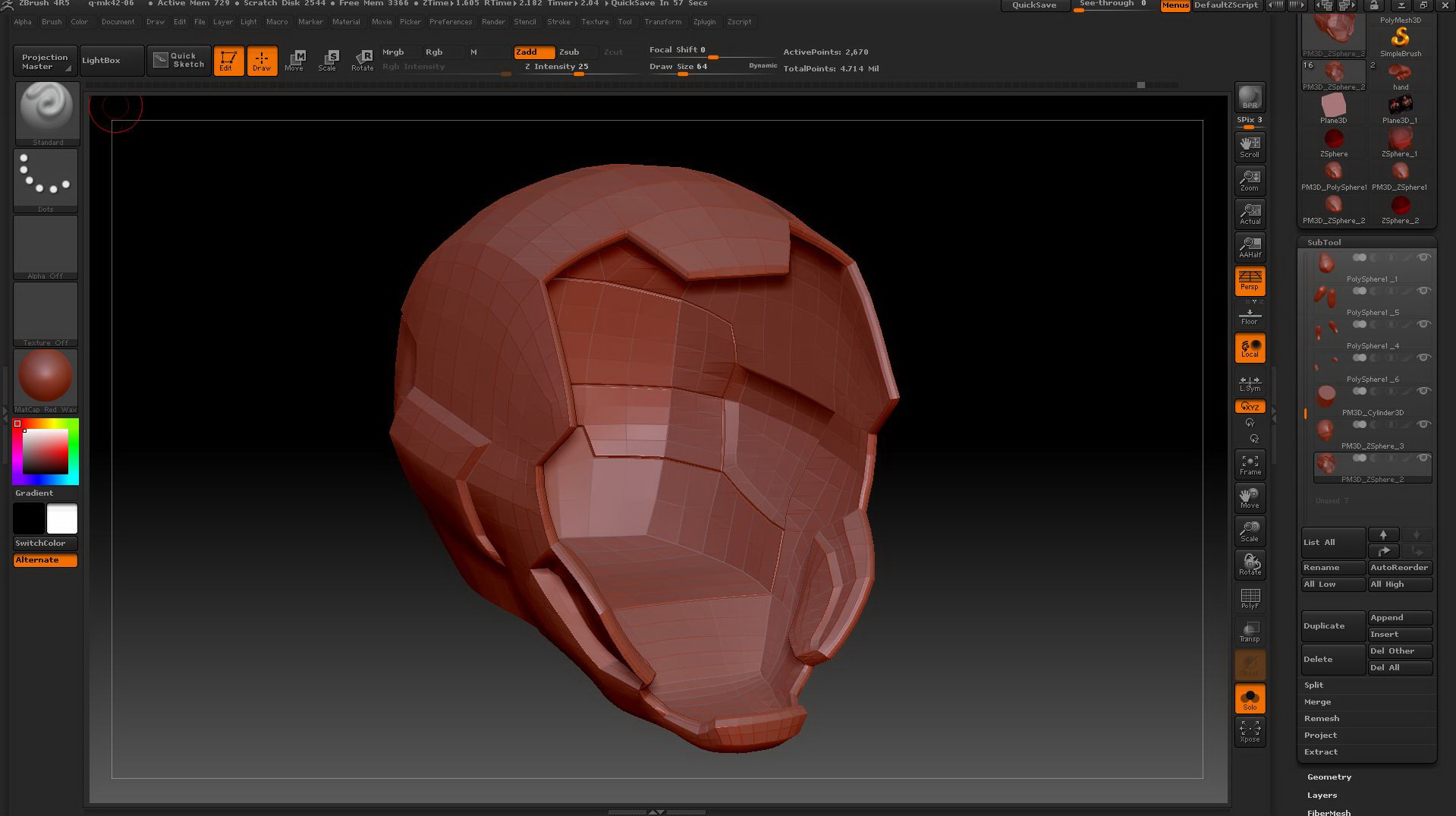Pick a color in the color picker square
1456x816 pixels.
46,452
